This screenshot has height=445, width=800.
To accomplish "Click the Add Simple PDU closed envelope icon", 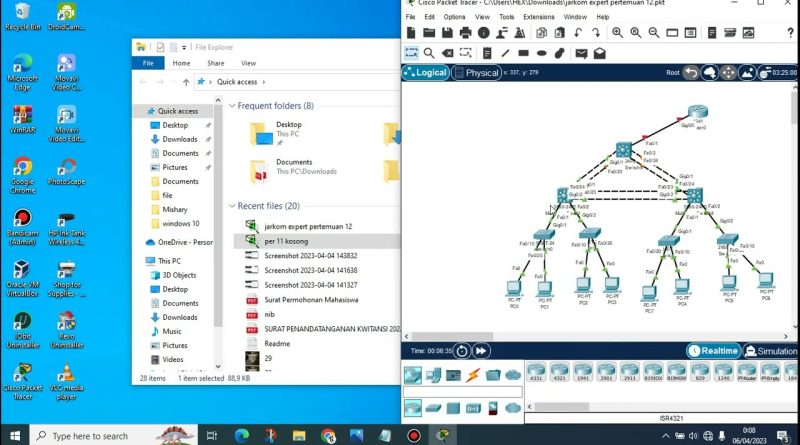I will pyautogui.click(x=581, y=53).
